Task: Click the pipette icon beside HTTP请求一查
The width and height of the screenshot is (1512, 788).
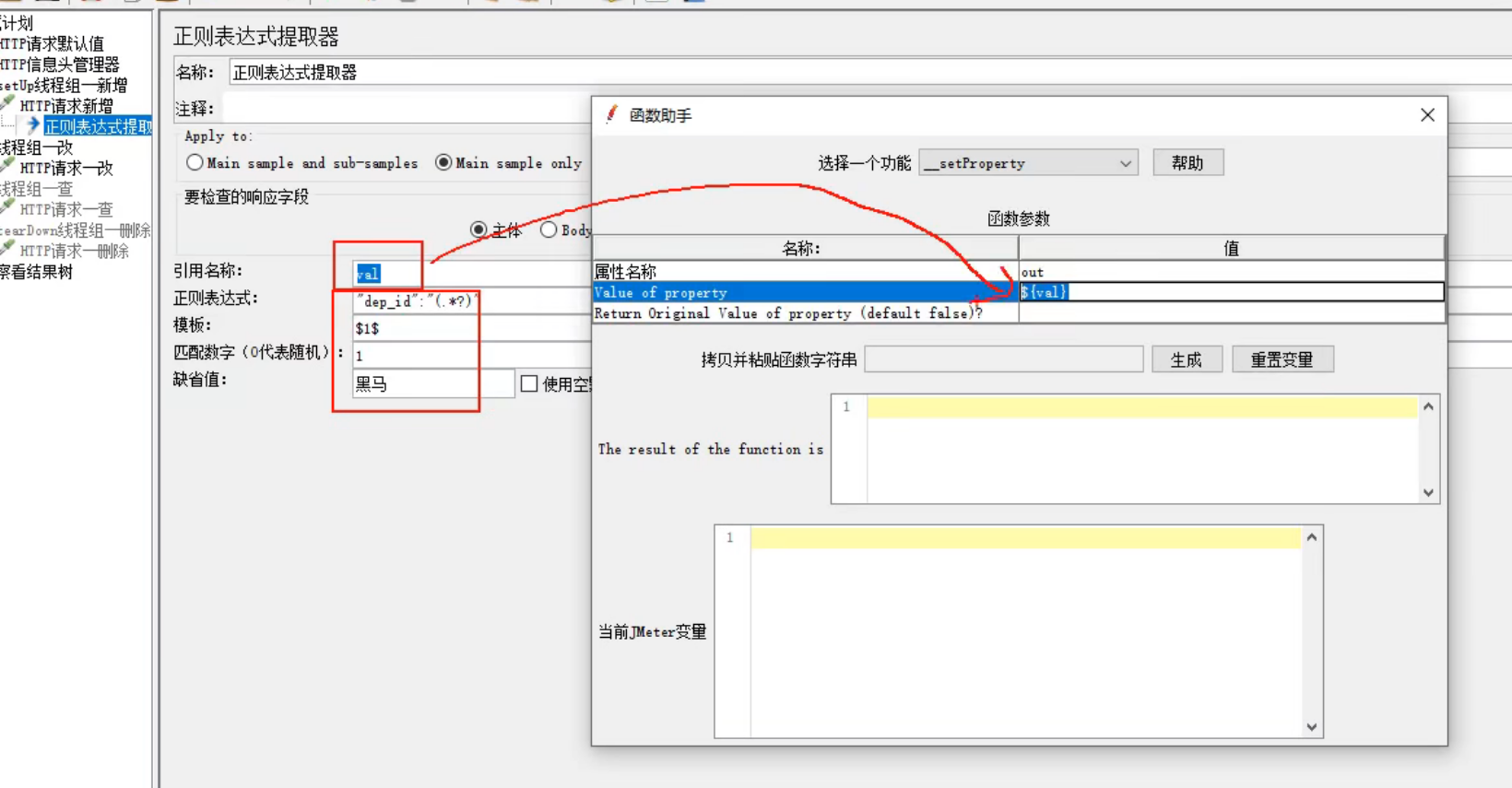Action: point(7,207)
